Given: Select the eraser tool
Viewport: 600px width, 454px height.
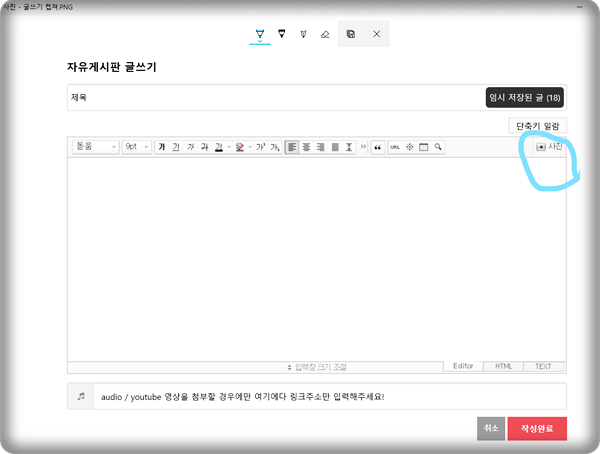Looking at the screenshot, I should pyautogui.click(x=325, y=34).
